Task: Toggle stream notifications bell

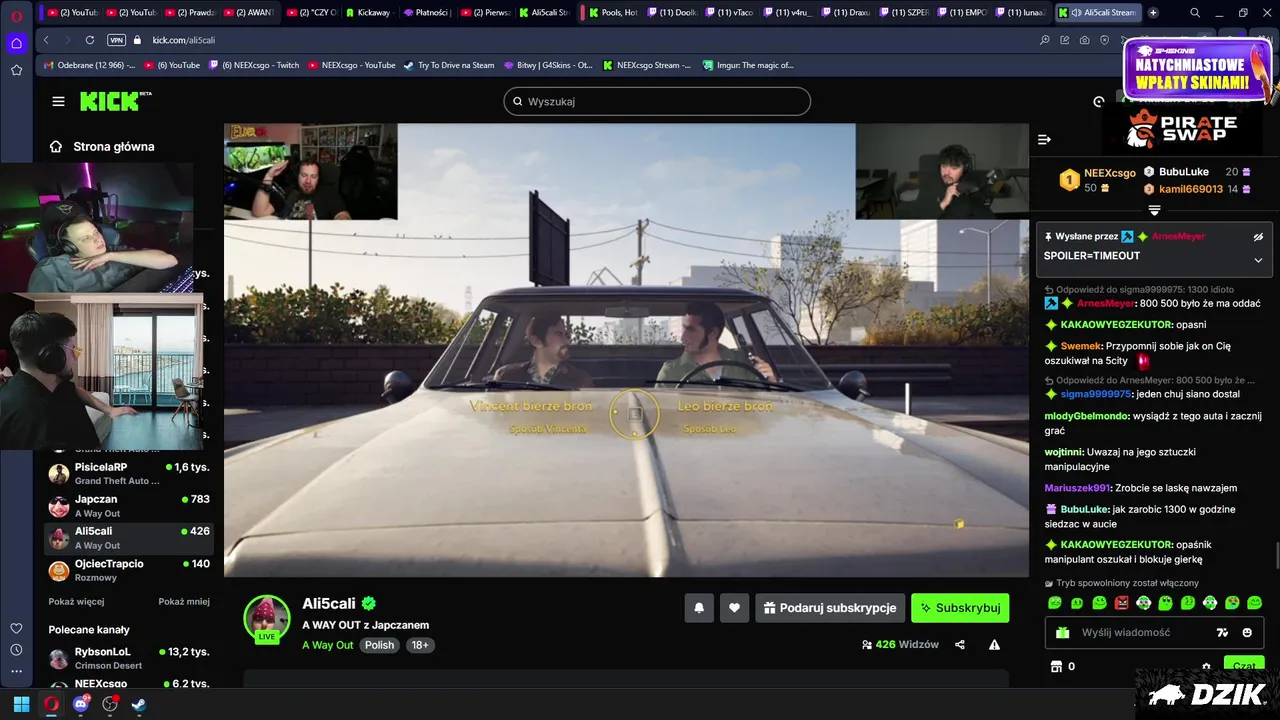Action: coord(699,607)
